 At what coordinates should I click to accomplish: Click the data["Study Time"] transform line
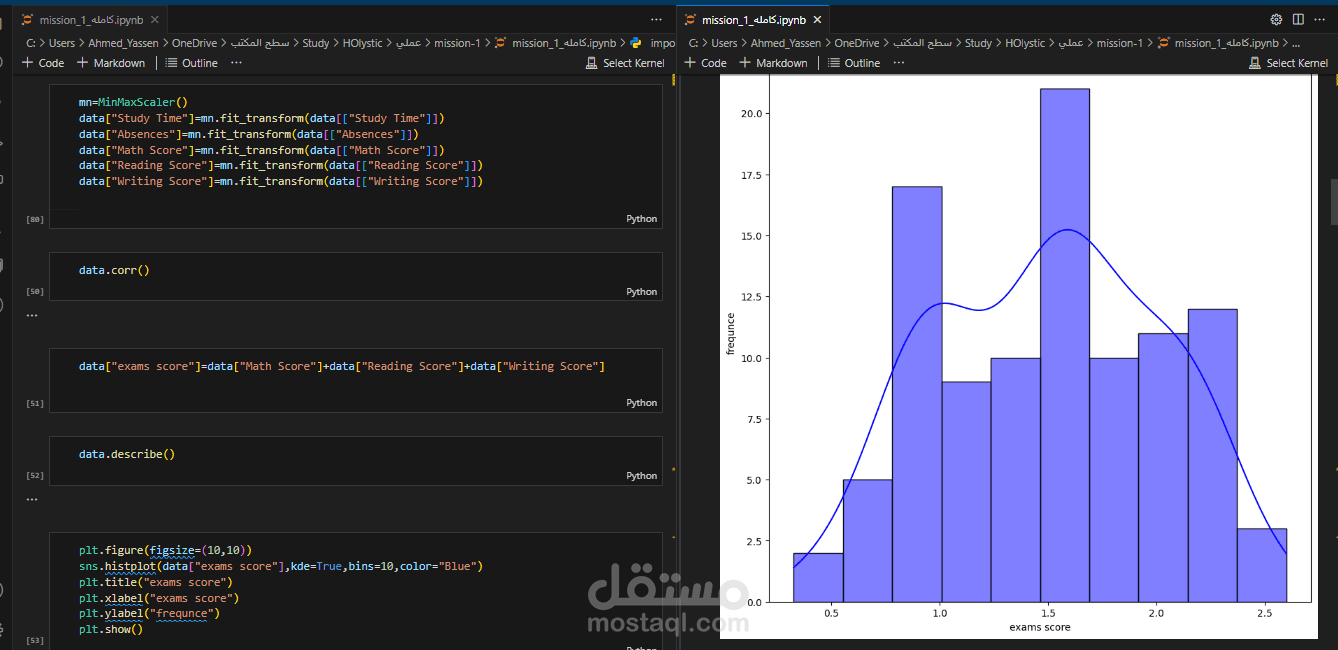tap(262, 118)
